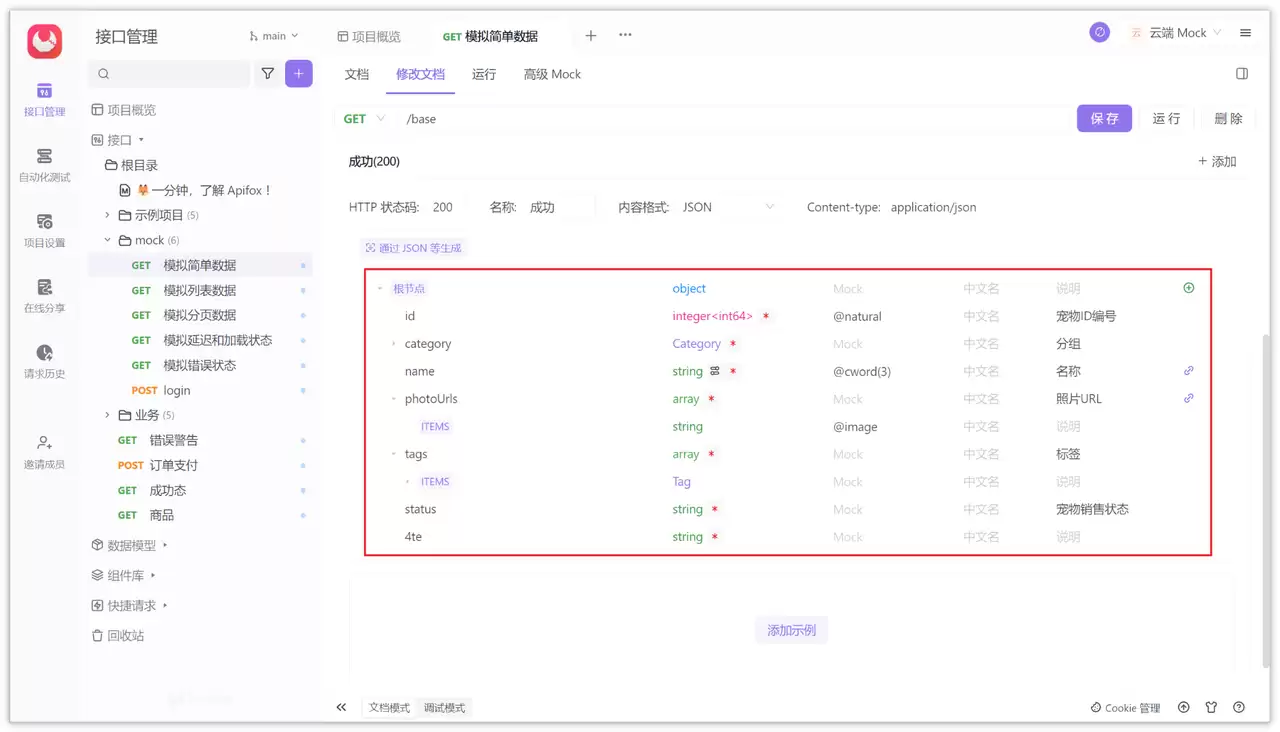Click the purple plus button beside search
Viewport: 1280px width, 732px height.
pyautogui.click(x=299, y=74)
